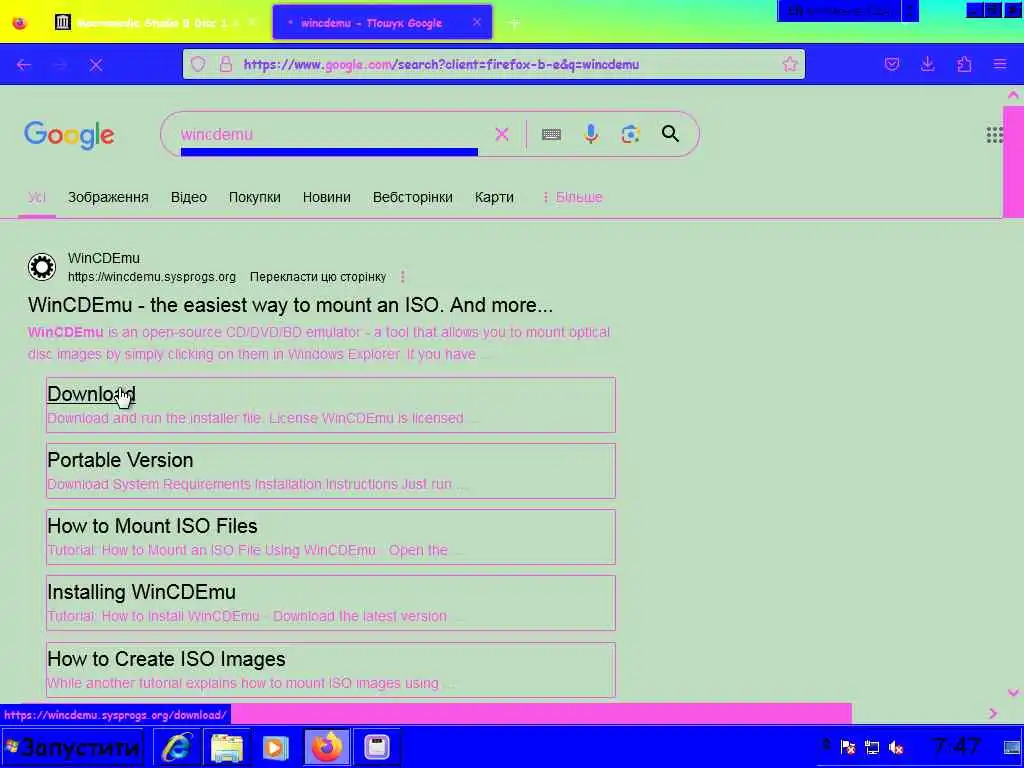This screenshot has width=1024, height=768.
Task: Click in the Google search field
Action: (330, 134)
